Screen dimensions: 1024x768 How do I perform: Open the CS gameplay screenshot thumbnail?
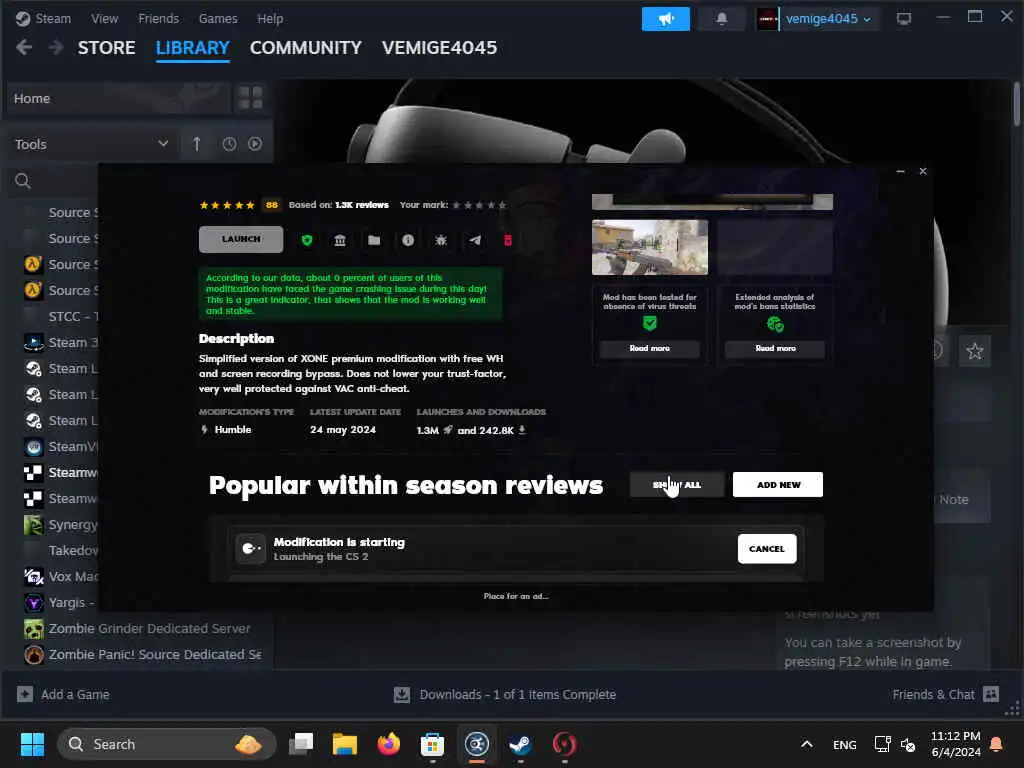point(650,247)
